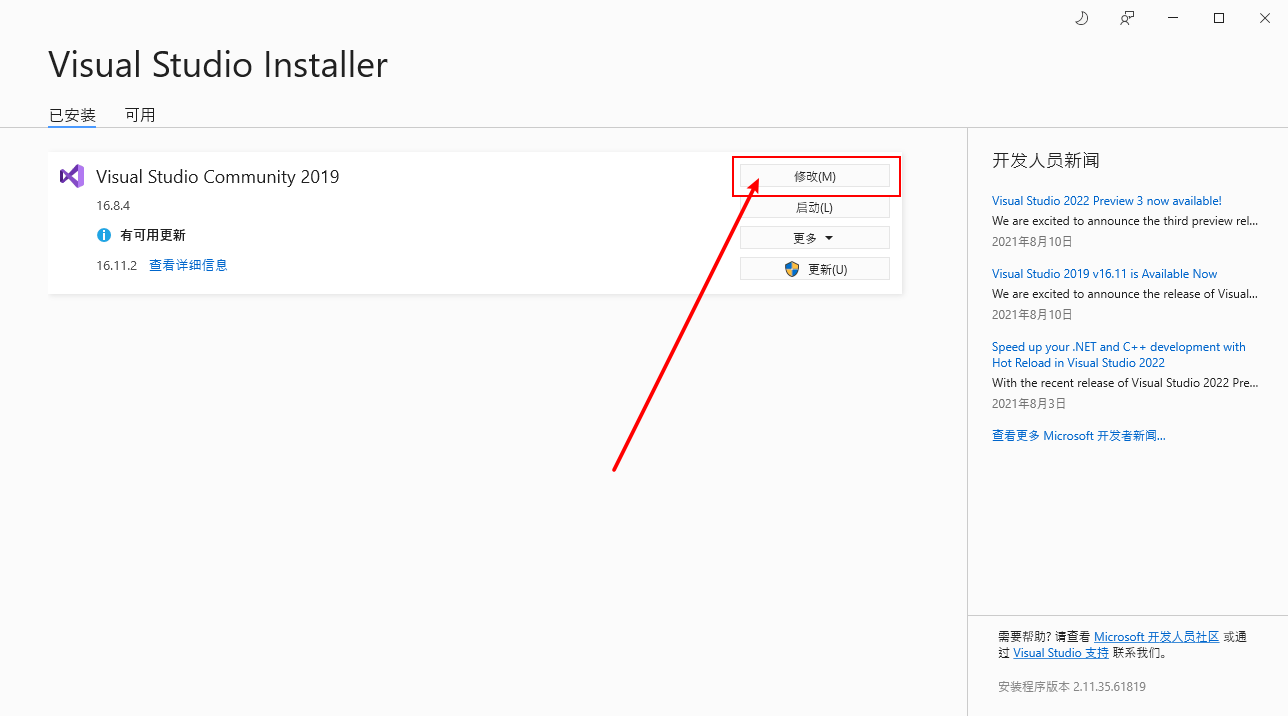Image resolution: width=1288 pixels, height=716 pixels.
Task: Open Visual Studio 2022 Preview 3 news link
Action: 1107,201
